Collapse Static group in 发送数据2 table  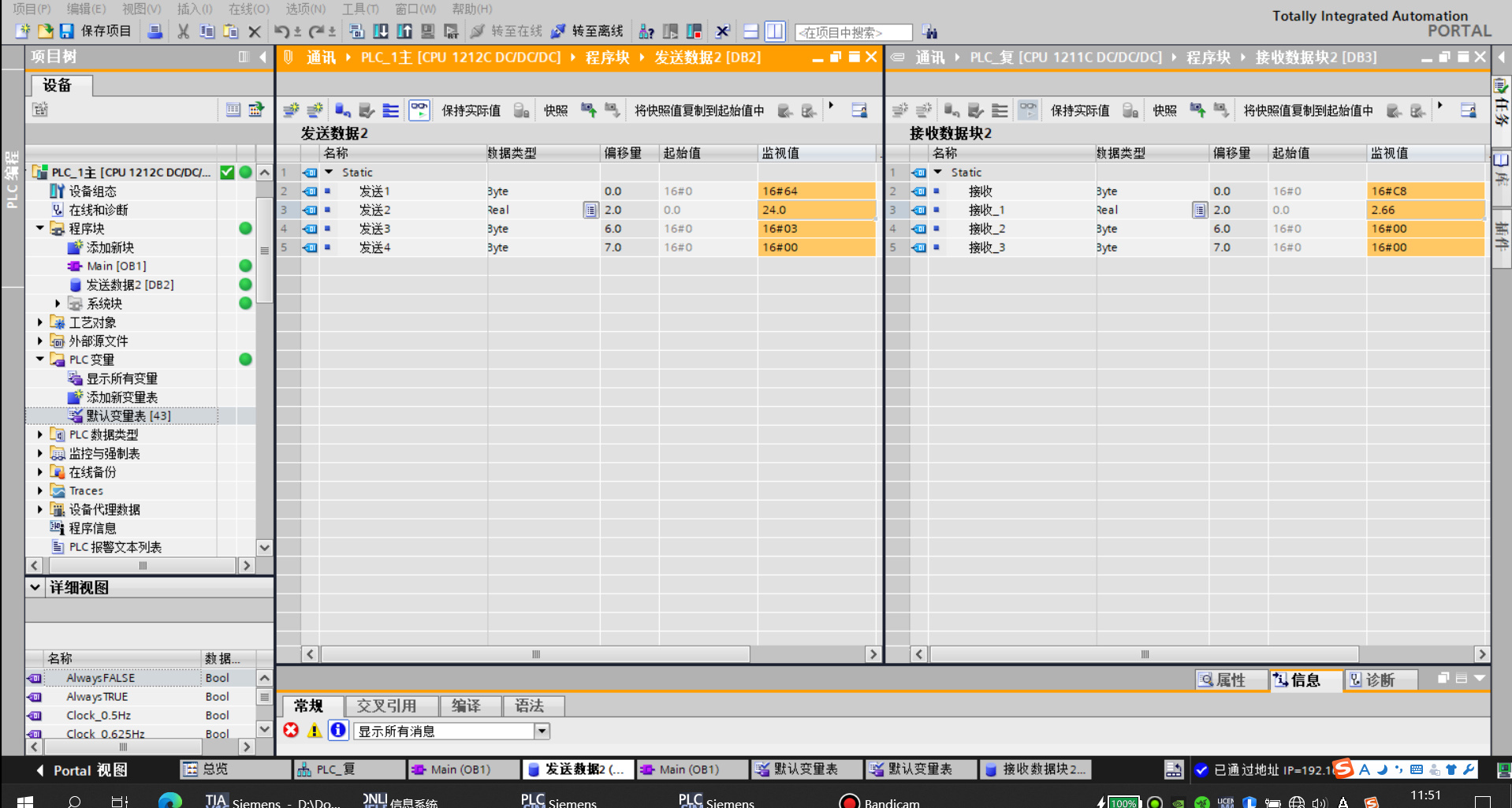click(330, 172)
